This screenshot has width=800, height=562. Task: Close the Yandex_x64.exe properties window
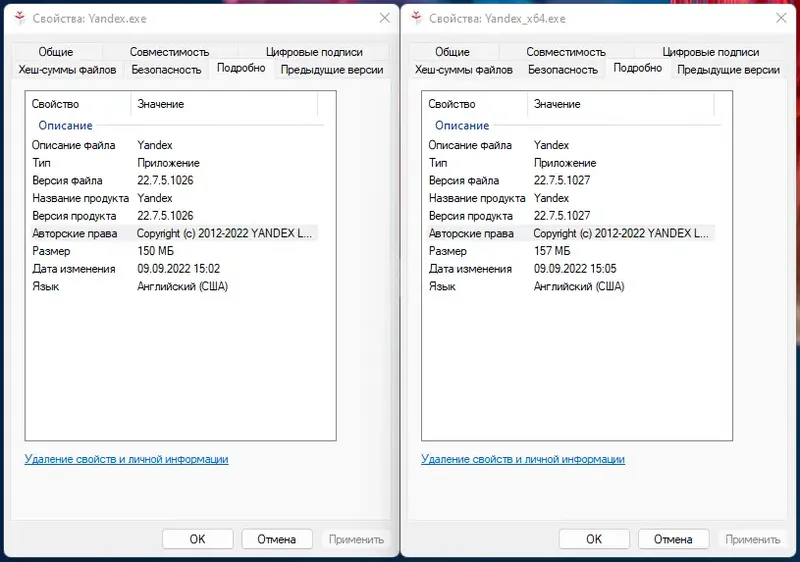tap(781, 18)
